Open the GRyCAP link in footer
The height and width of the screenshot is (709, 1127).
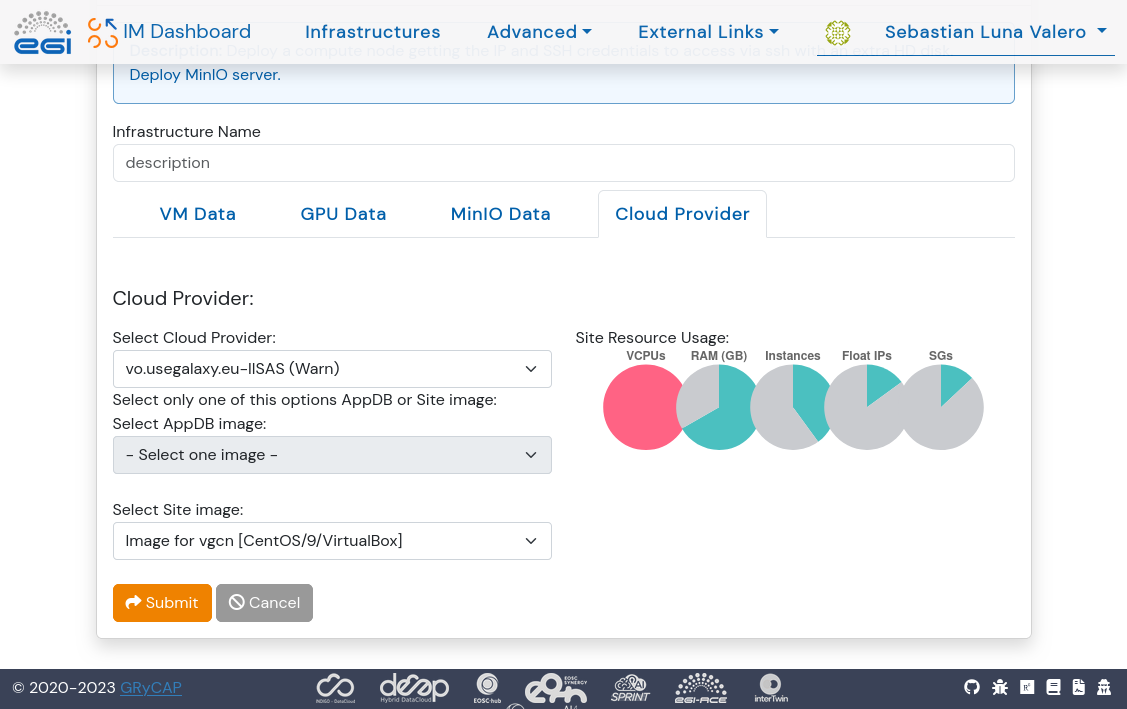150,688
